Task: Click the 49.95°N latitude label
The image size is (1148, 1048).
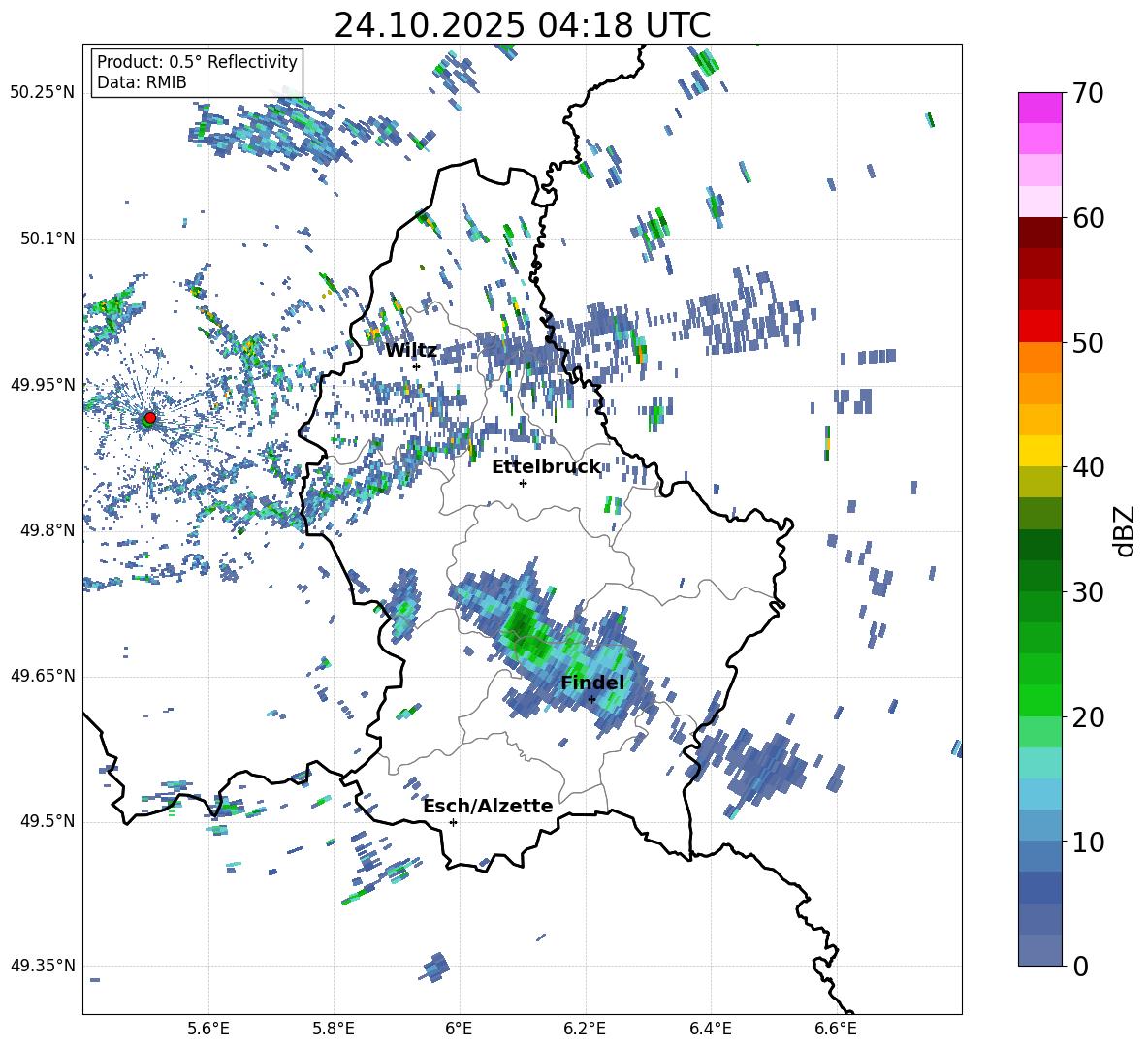Action: (x=43, y=385)
